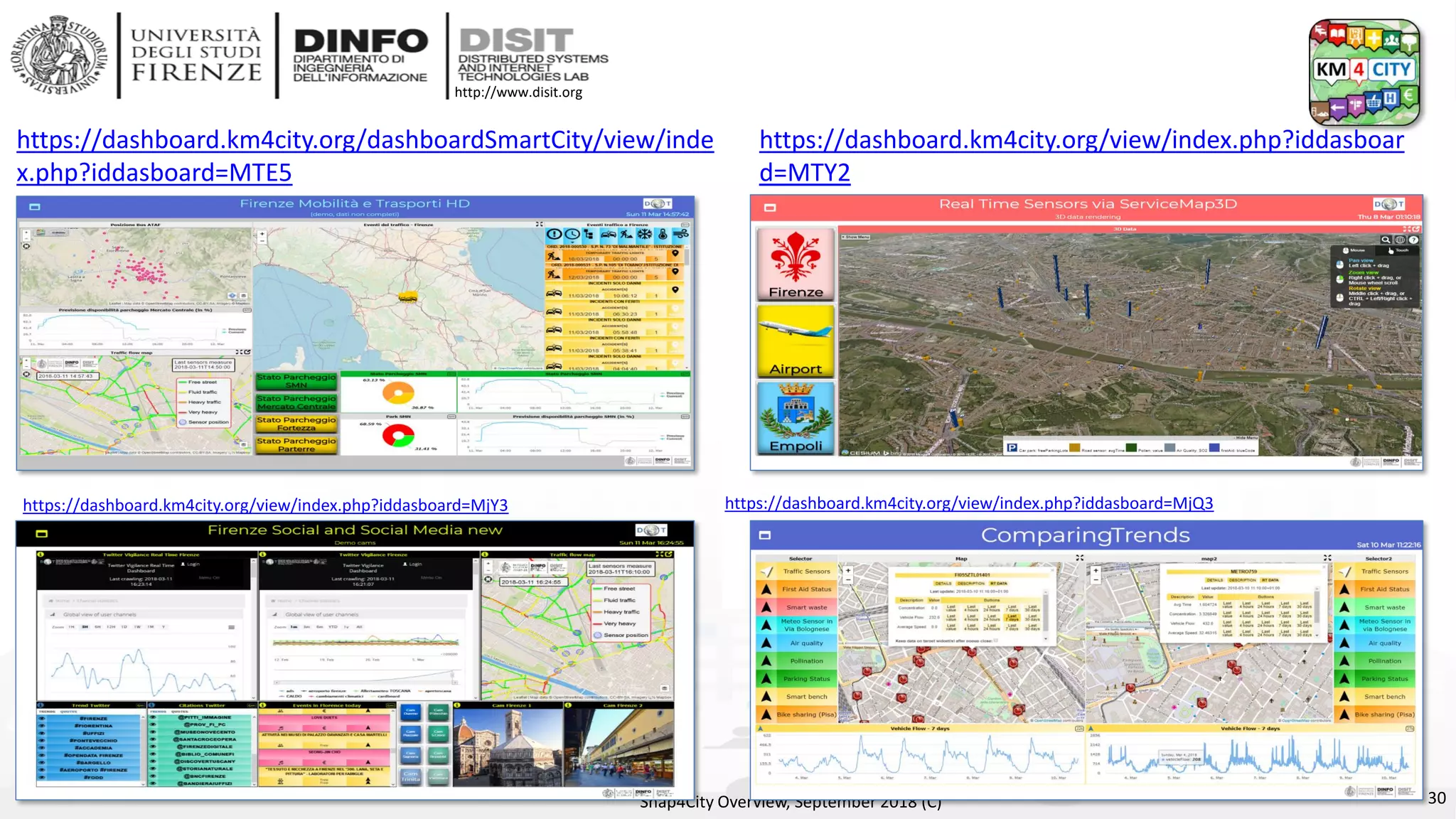Select Smart waste in left Selector
The width and height of the screenshot is (1456, 819).
pos(796,608)
